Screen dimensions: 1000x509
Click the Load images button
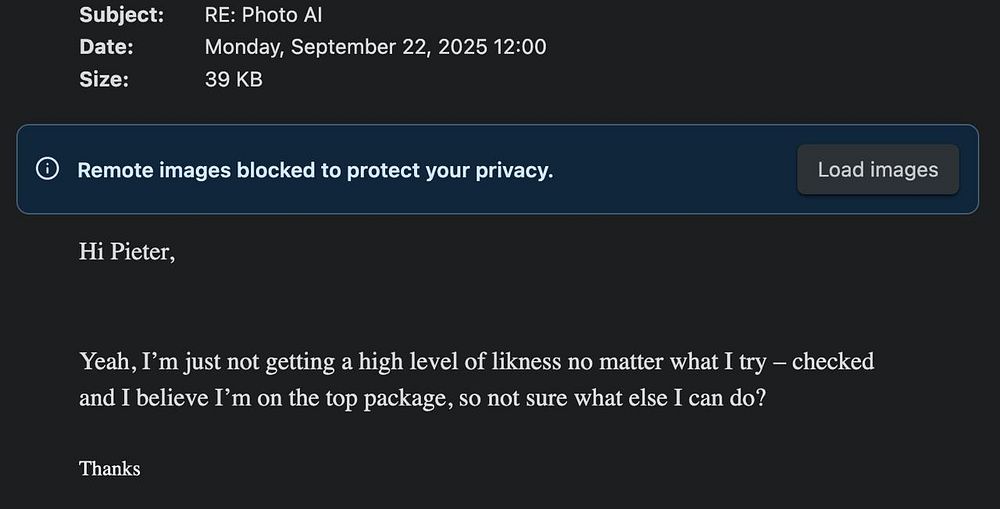(x=877, y=170)
